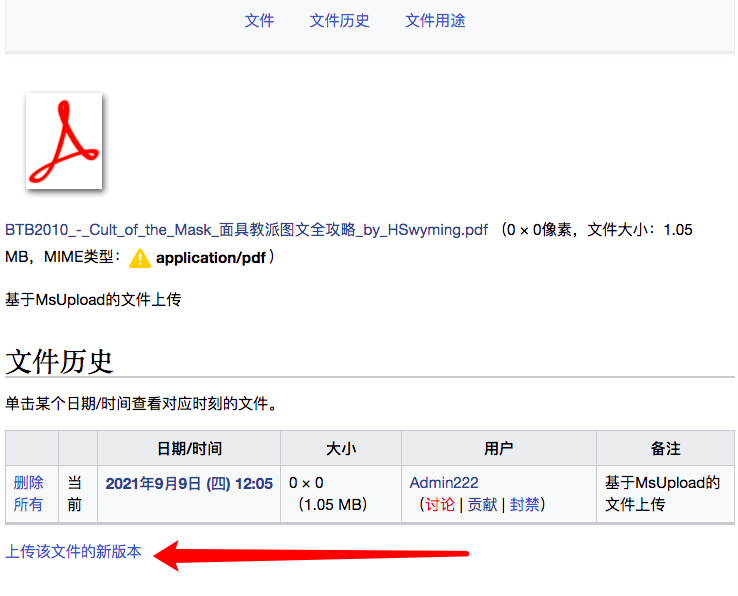Select the 备注 column header
The height and width of the screenshot is (596, 738).
pos(666,448)
